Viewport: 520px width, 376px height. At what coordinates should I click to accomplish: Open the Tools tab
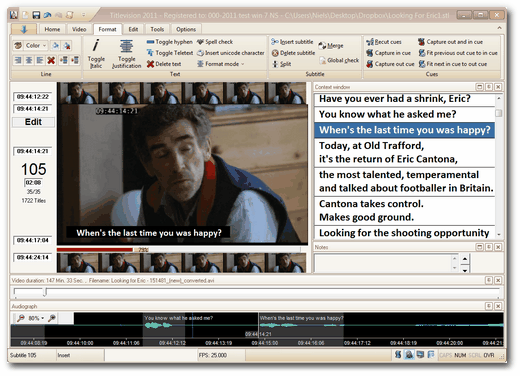157,29
